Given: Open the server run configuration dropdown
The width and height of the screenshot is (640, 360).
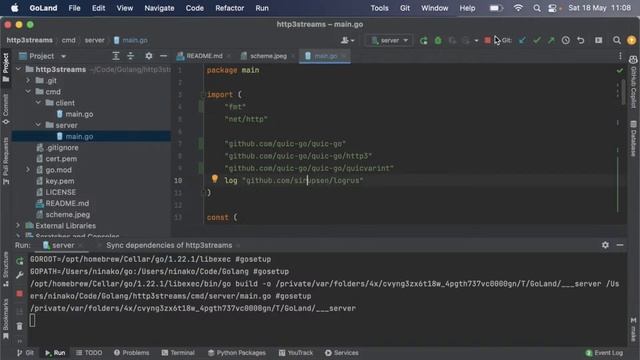Looking at the screenshot, I should (x=389, y=40).
